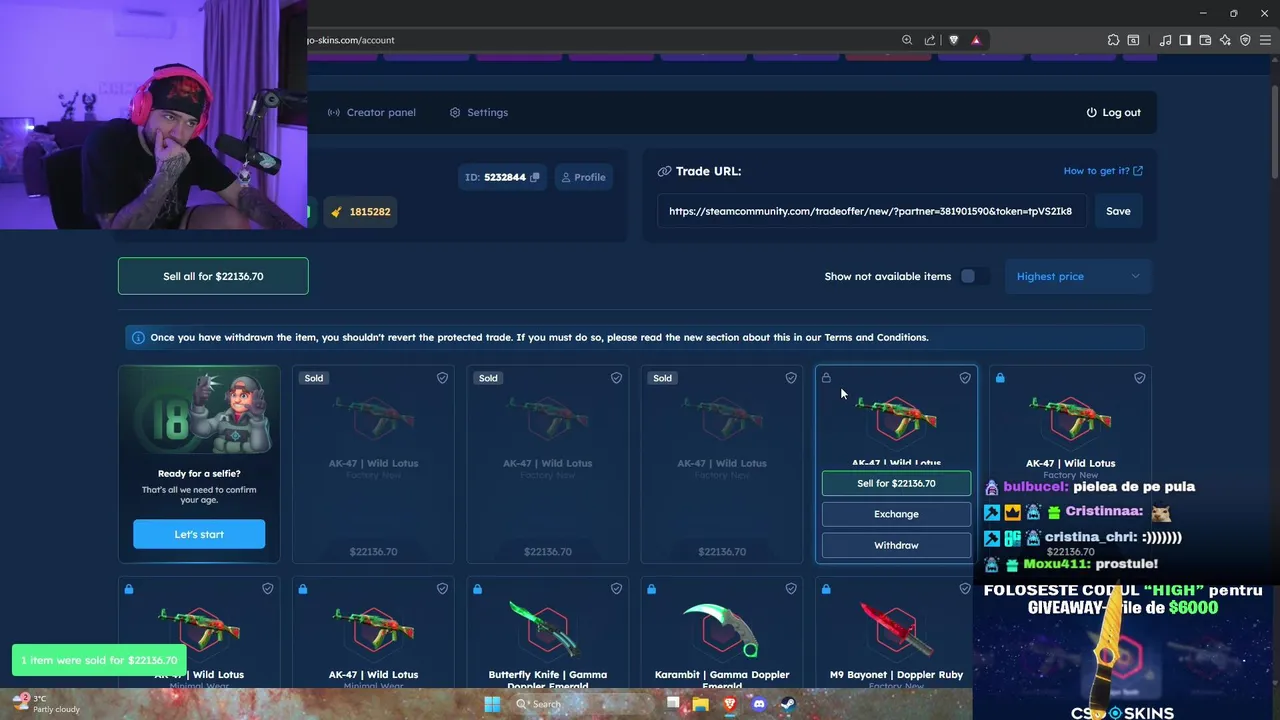Toggle shield badge on Butterfly Knife card

click(x=616, y=589)
